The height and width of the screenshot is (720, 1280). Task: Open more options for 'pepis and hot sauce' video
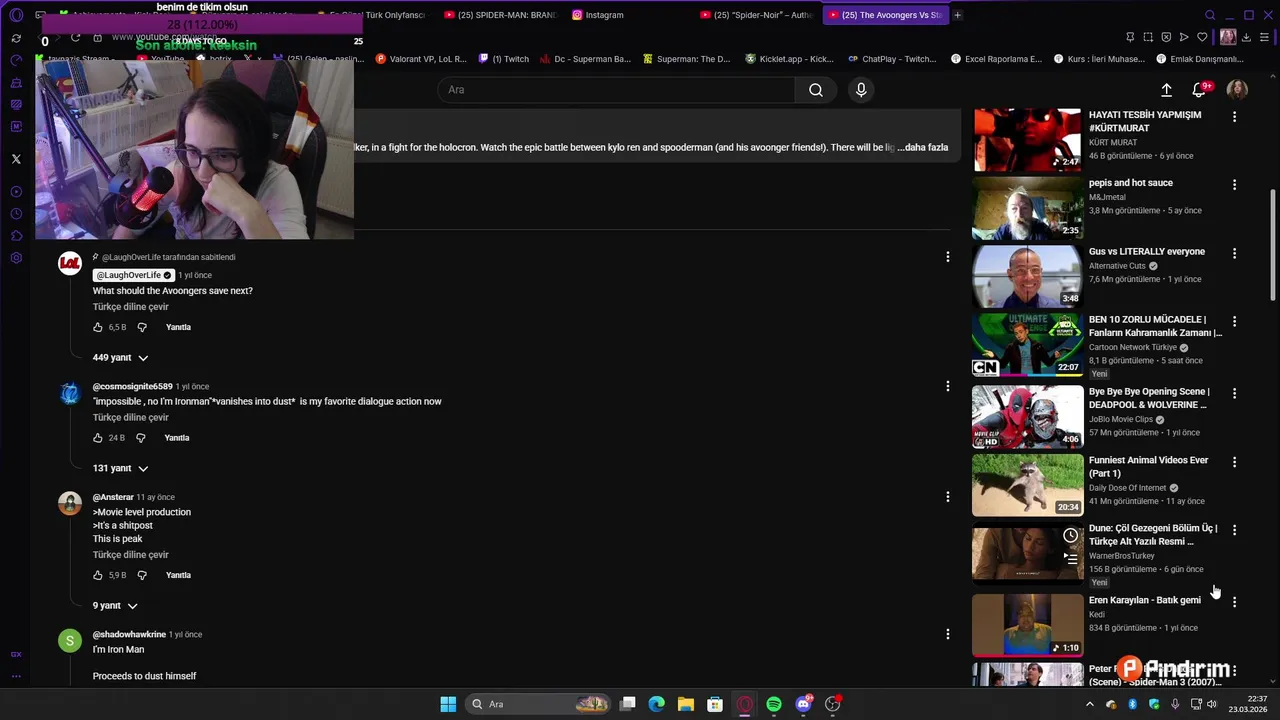coord(1234,185)
